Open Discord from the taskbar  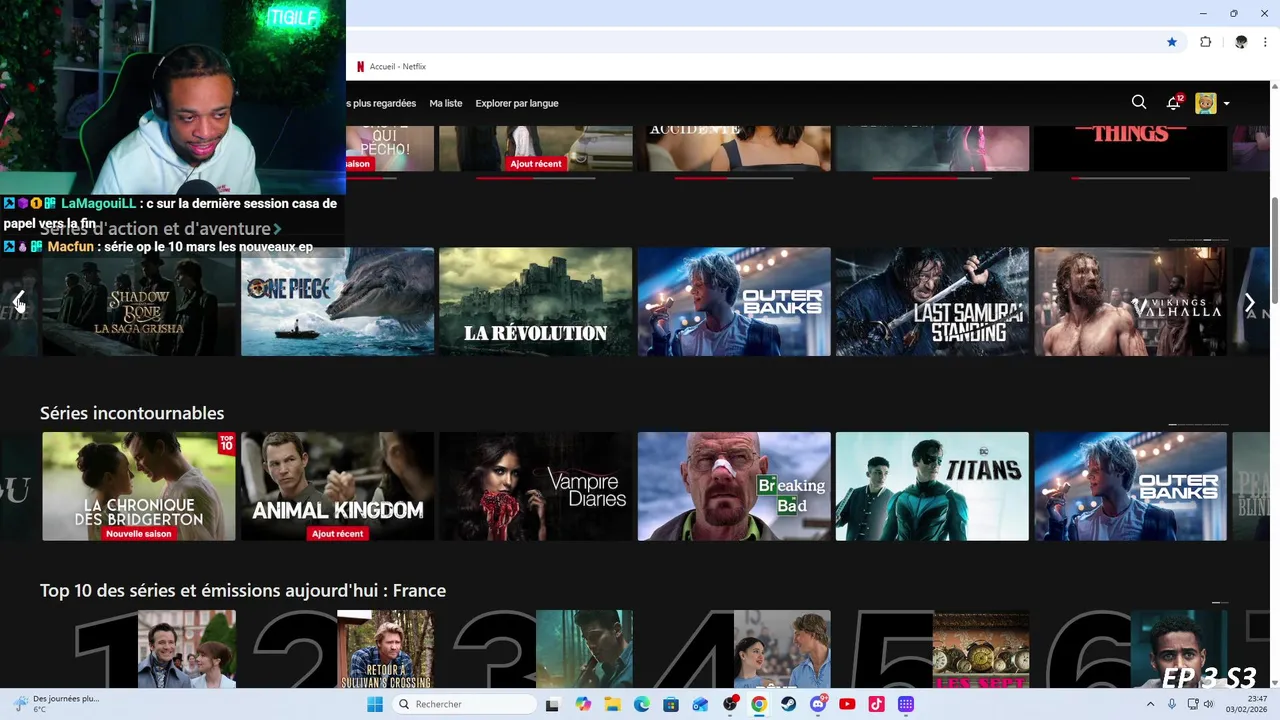pos(818,704)
